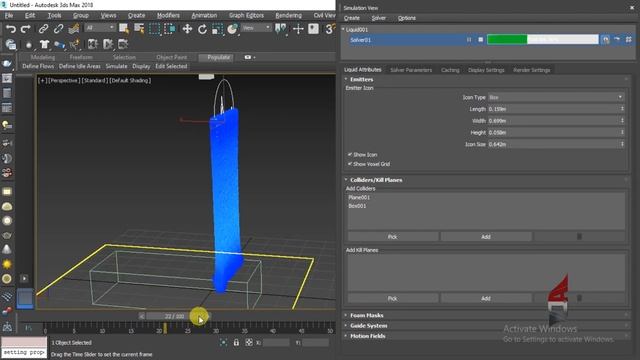This screenshot has width=640, height=360.
Task: Click the Select and Manipulate crosshair icon
Action: (298, 29)
